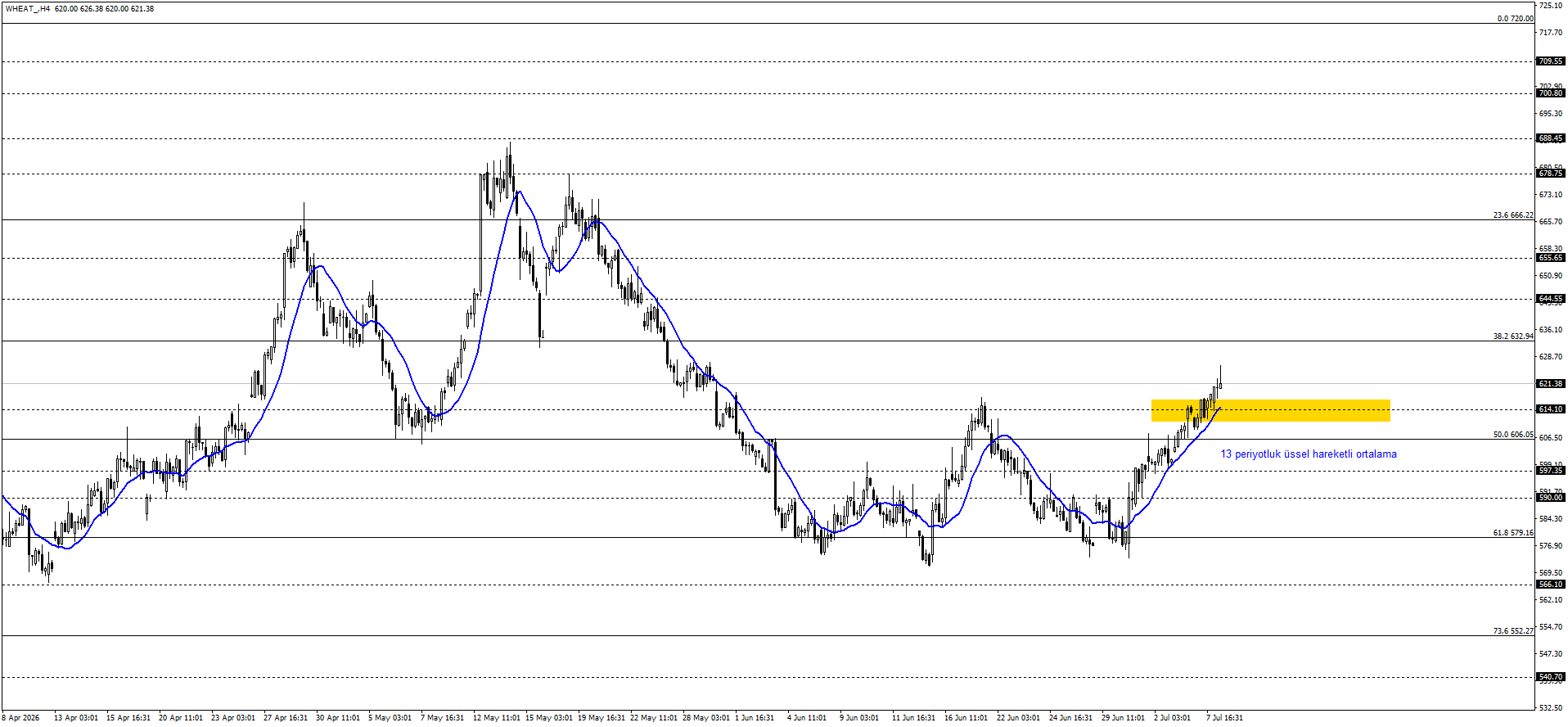The height and width of the screenshot is (727, 1568).
Task: Click the WHEAT_,H4 chart title text
Action: (28, 9)
